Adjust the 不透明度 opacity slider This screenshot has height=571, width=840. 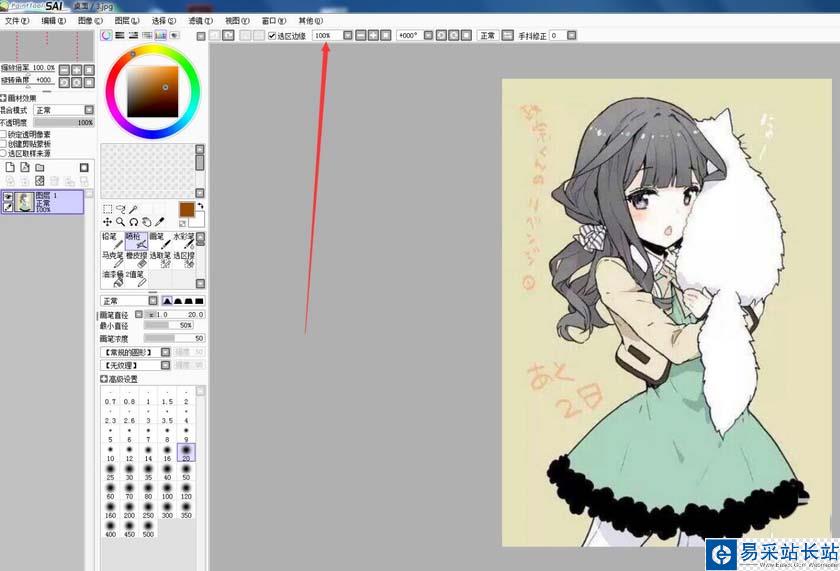click(x=64, y=123)
